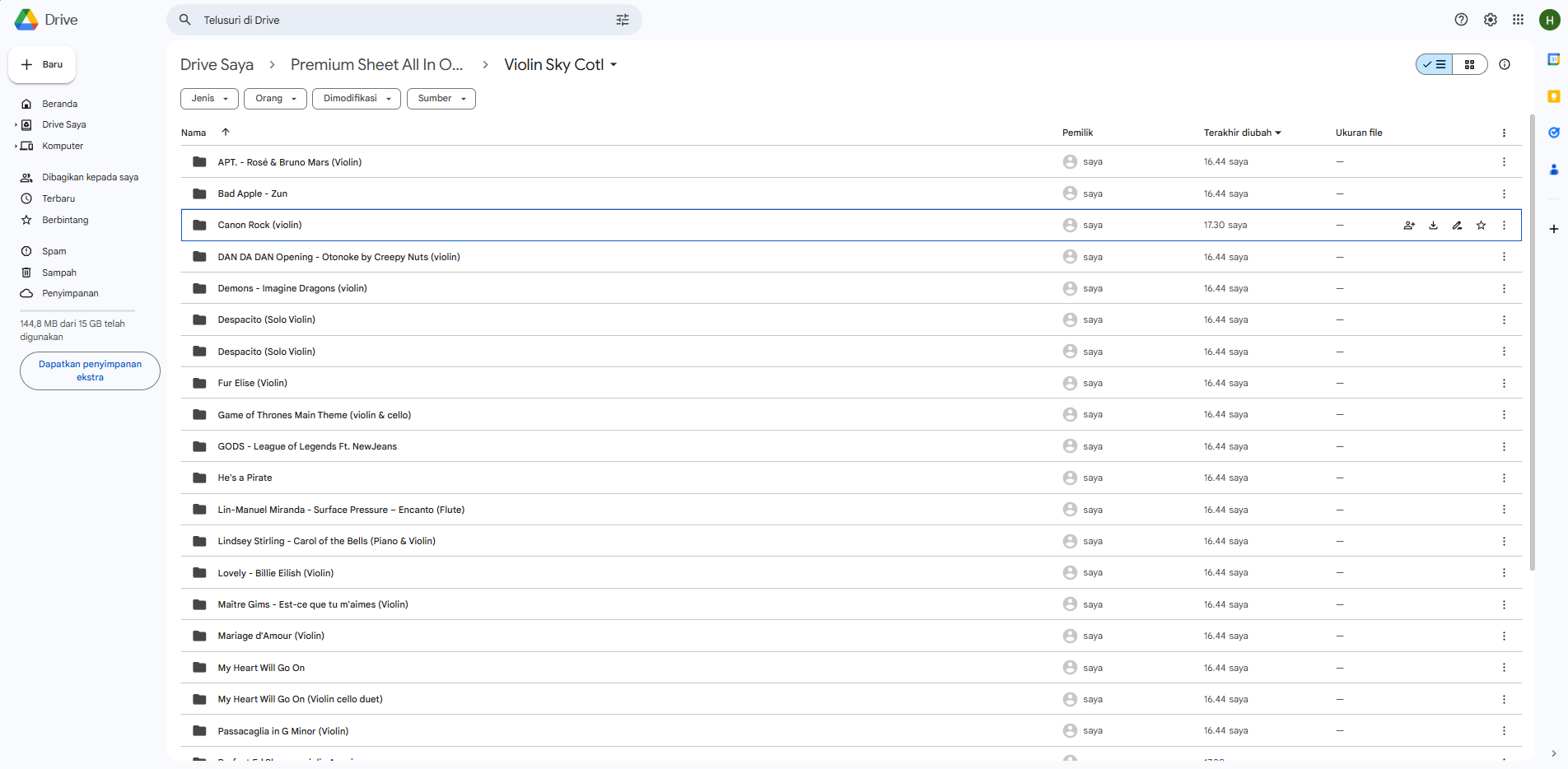Click rename pencil icon on Canon Rock row
Screen dimensions: 1568x769
(1457, 226)
